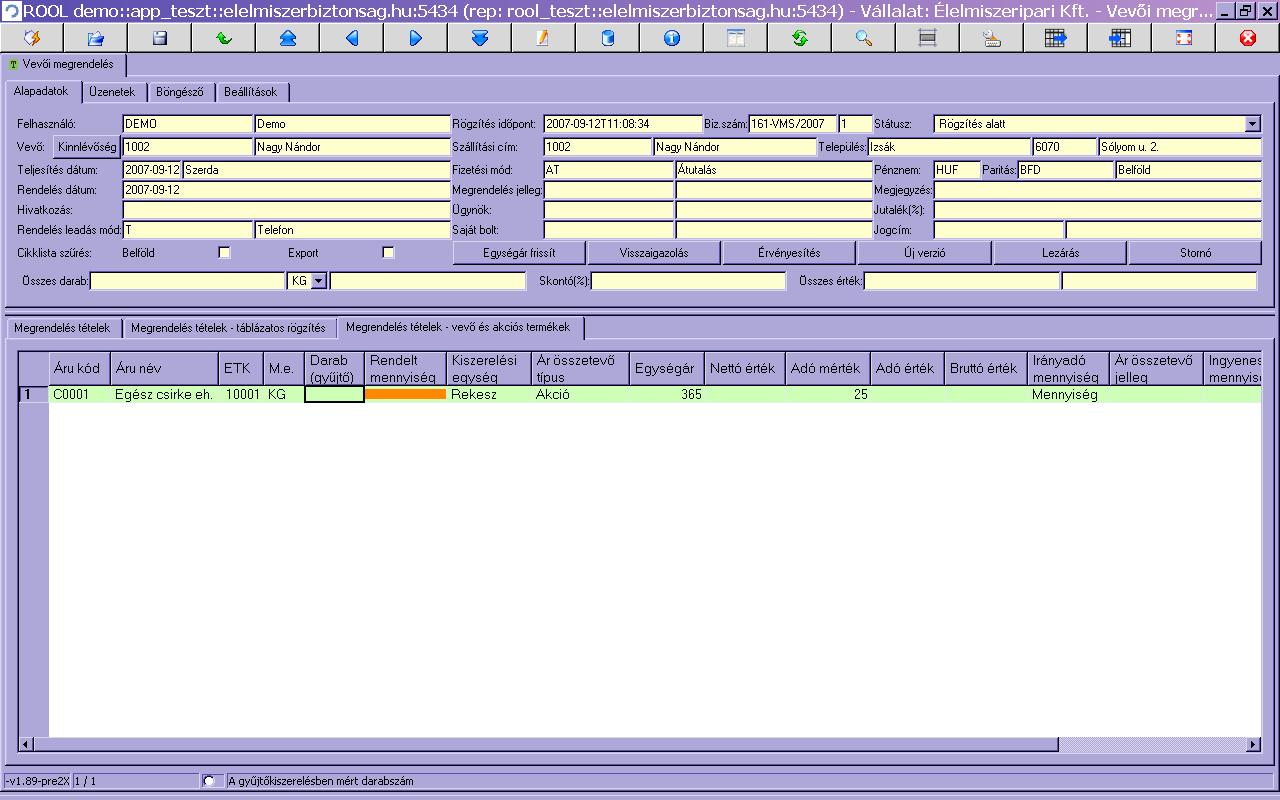The width and height of the screenshot is (1280, 800).
Task: Click the green circular refresh arrows icon
Action: click(x=799, y=38)
